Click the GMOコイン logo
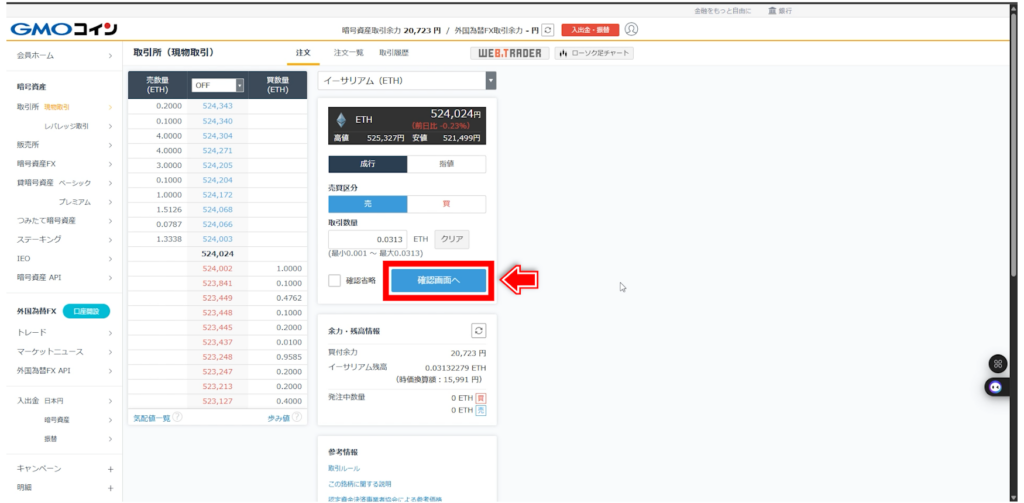Viewport: 1024px width, 503px height. point(64,29)
